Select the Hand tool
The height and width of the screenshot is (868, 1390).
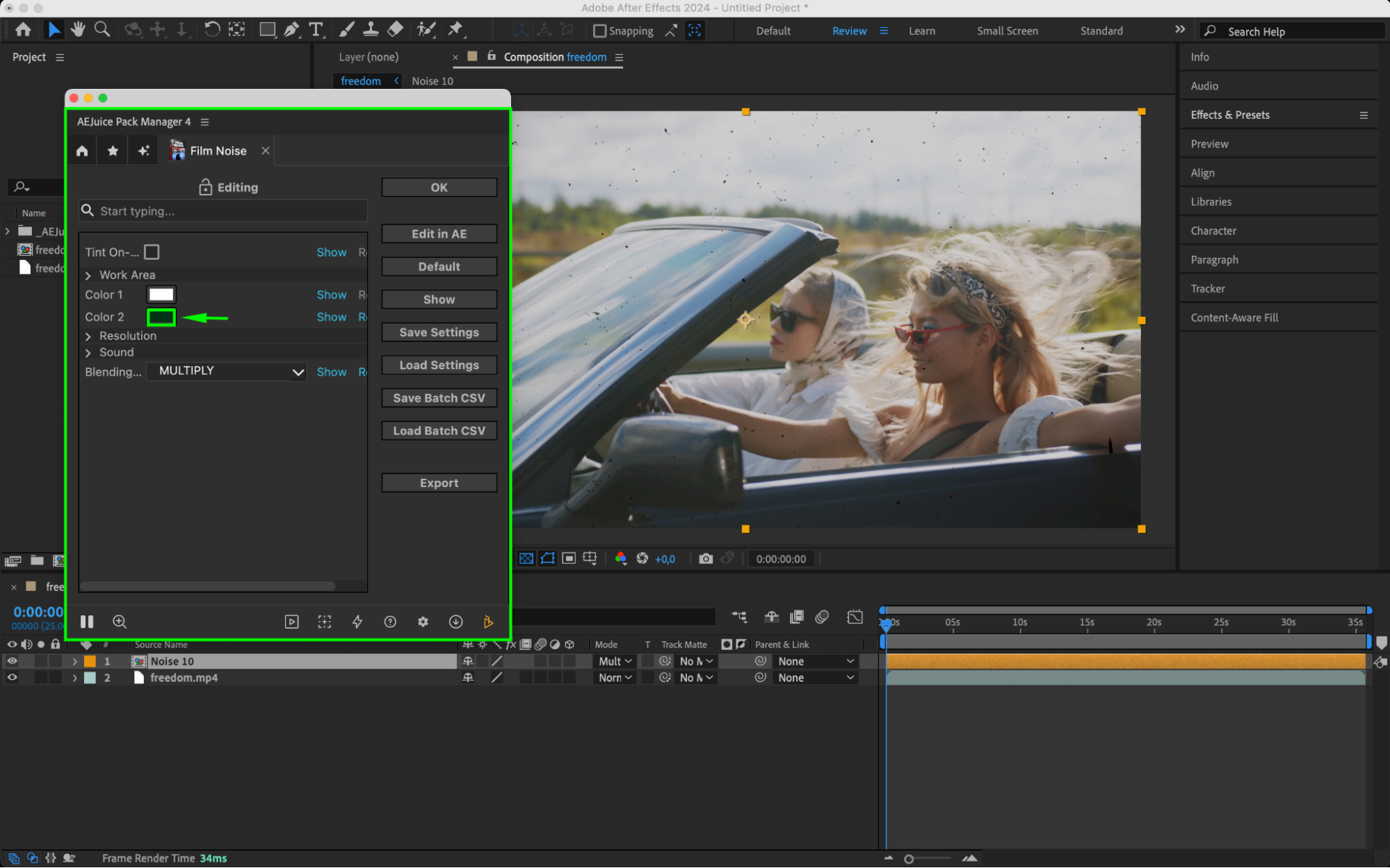coord(77,29)
